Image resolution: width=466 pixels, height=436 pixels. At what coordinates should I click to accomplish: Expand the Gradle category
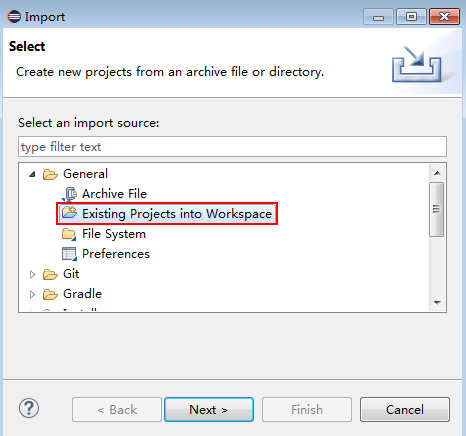tap(32, 294)
